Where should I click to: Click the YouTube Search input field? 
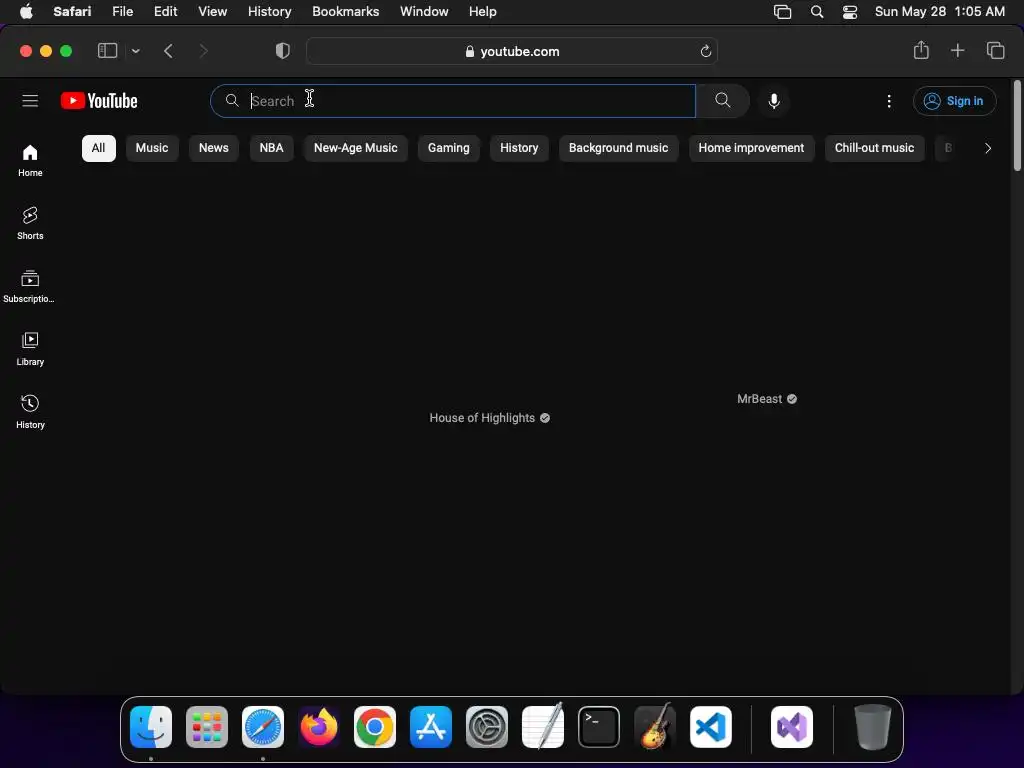pyautogui.click(x=453, y=101)
